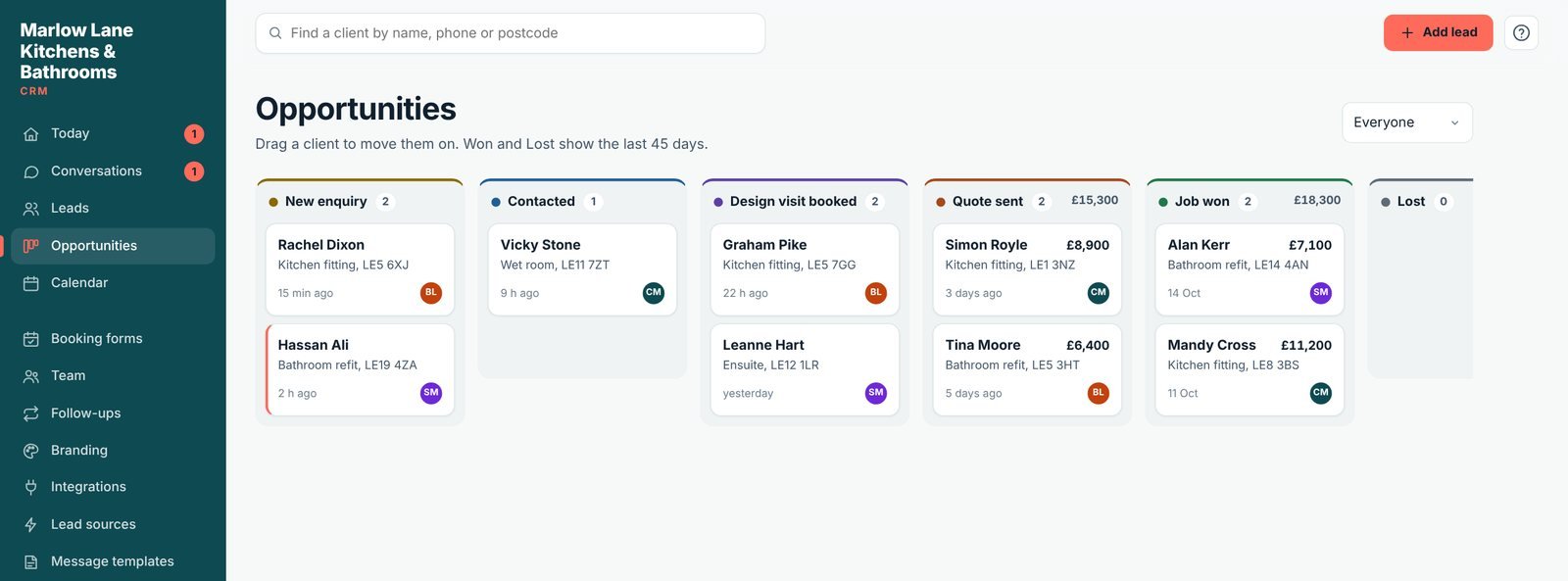Click the Today home icon in sidebar
Screen dimensions: 1568x581
pos(31,134)
